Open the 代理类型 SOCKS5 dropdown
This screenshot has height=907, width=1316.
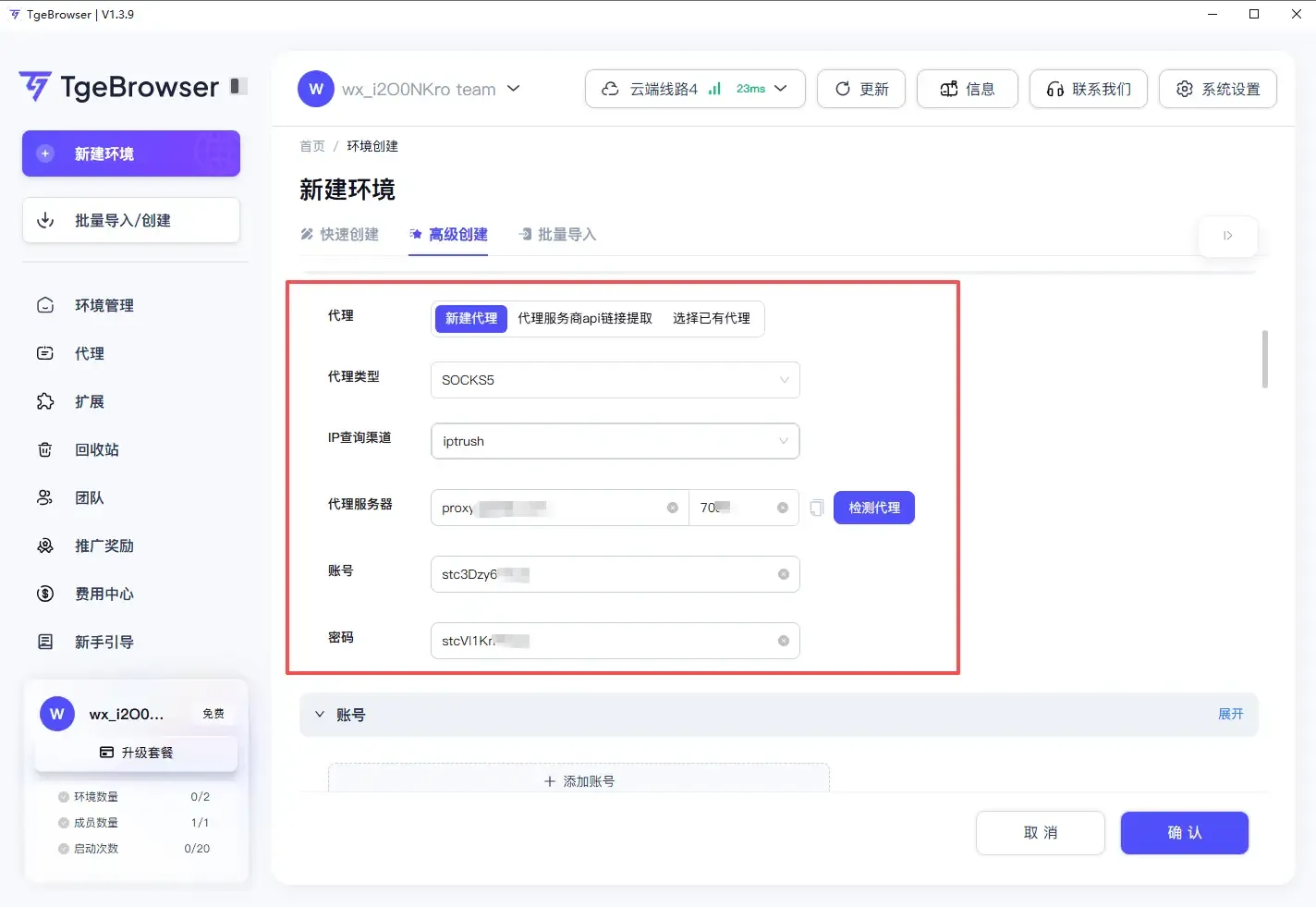[x=615, y=380]
